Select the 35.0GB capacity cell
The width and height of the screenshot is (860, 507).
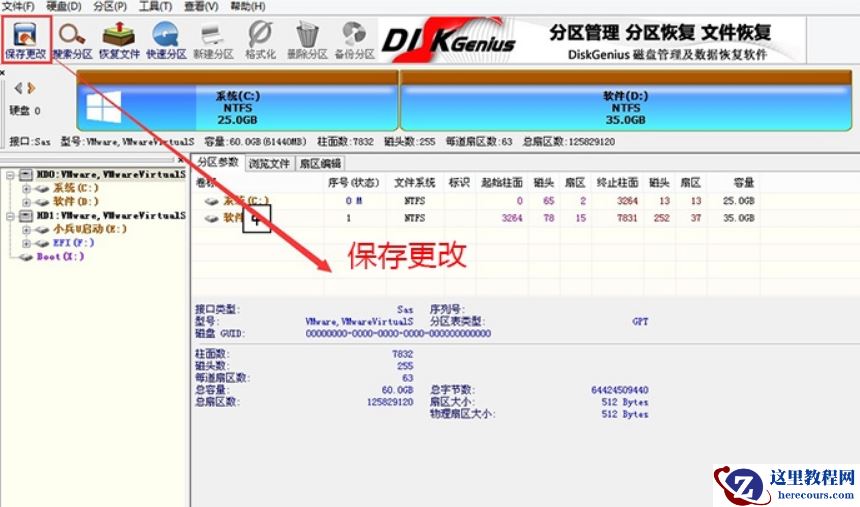[x=739, y=218]
